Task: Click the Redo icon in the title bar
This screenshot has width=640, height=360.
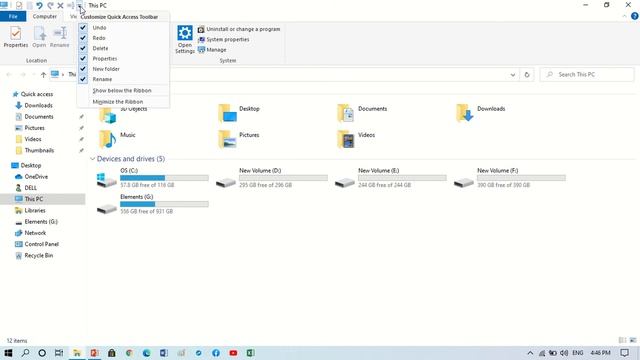Action: point(50,5)
